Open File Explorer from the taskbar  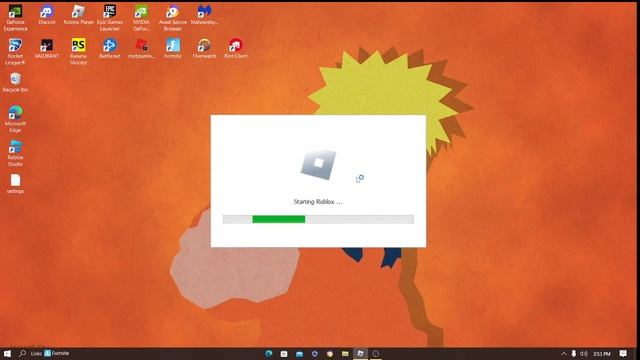[x=345, y=353]
